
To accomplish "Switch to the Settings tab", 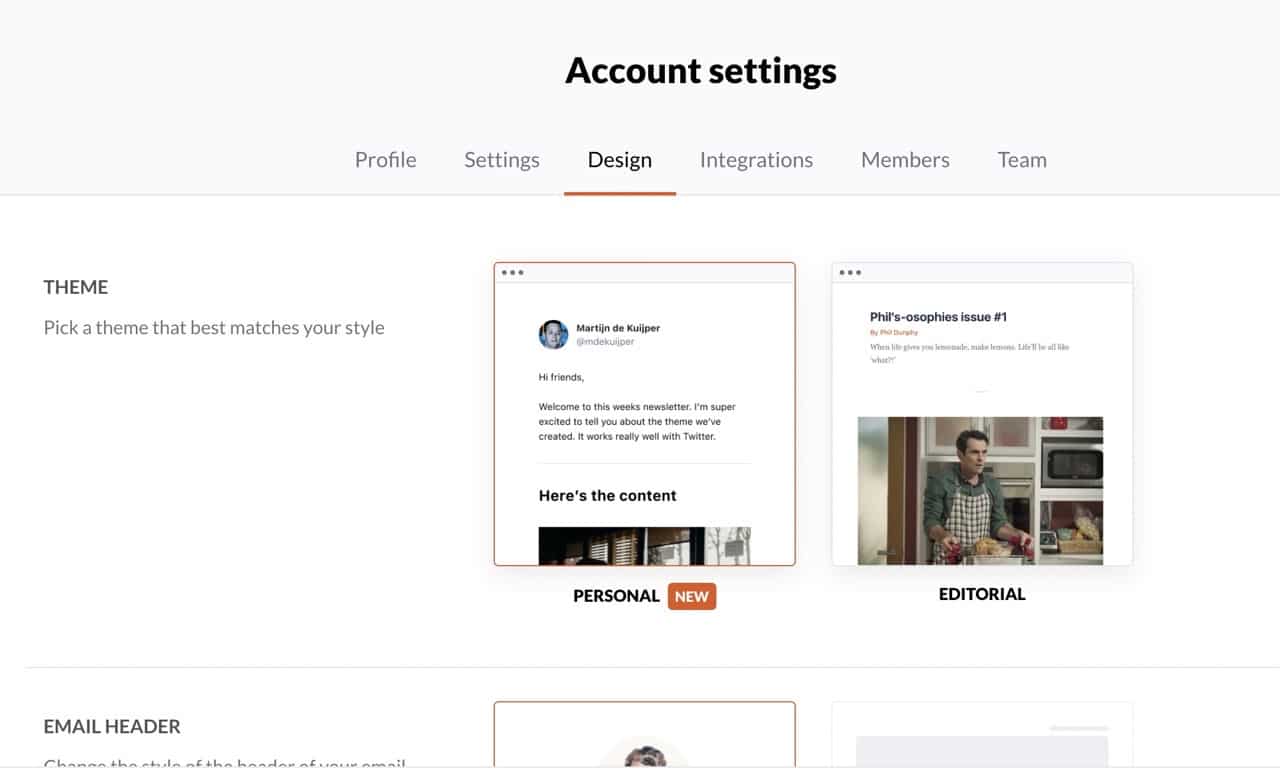I will click(x=501, y=160).
